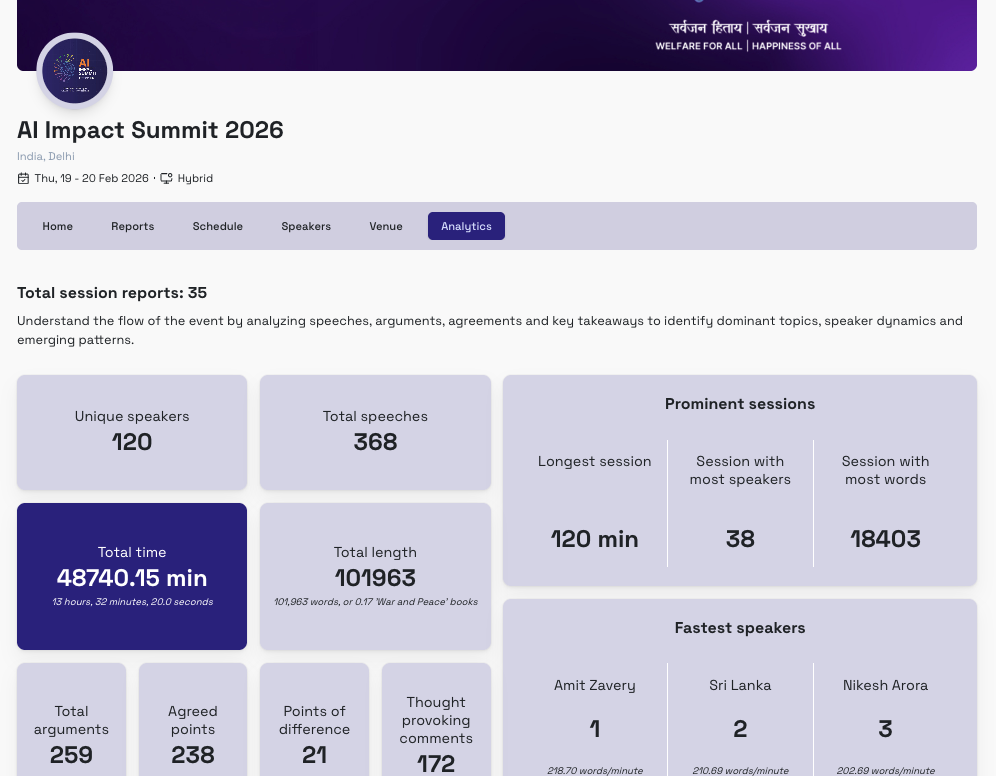Switch to the Home tab
Screen dimensions: 996x776
pyautogui.click(x=57, y=226)
